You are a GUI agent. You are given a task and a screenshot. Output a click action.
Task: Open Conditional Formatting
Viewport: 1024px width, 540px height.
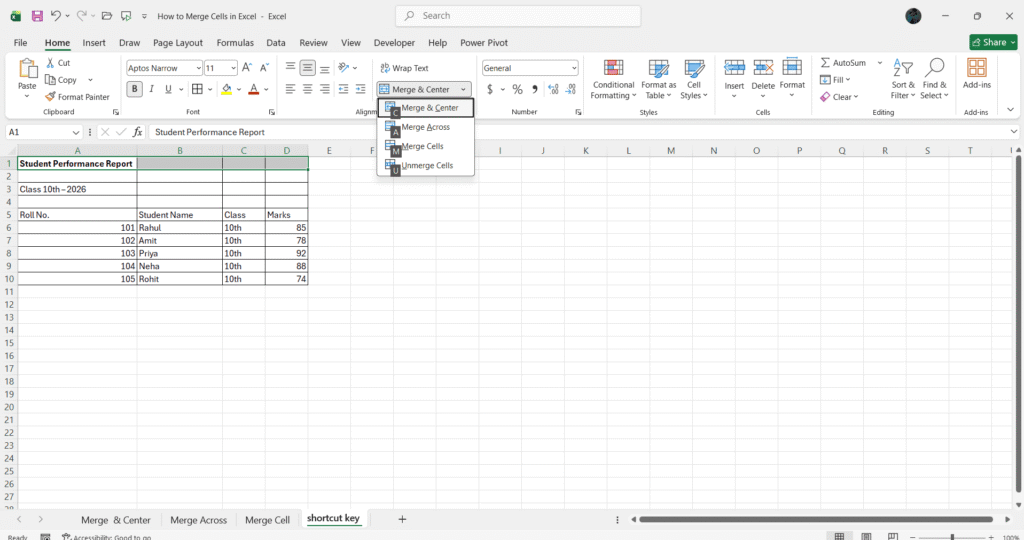tap(613, 80)
